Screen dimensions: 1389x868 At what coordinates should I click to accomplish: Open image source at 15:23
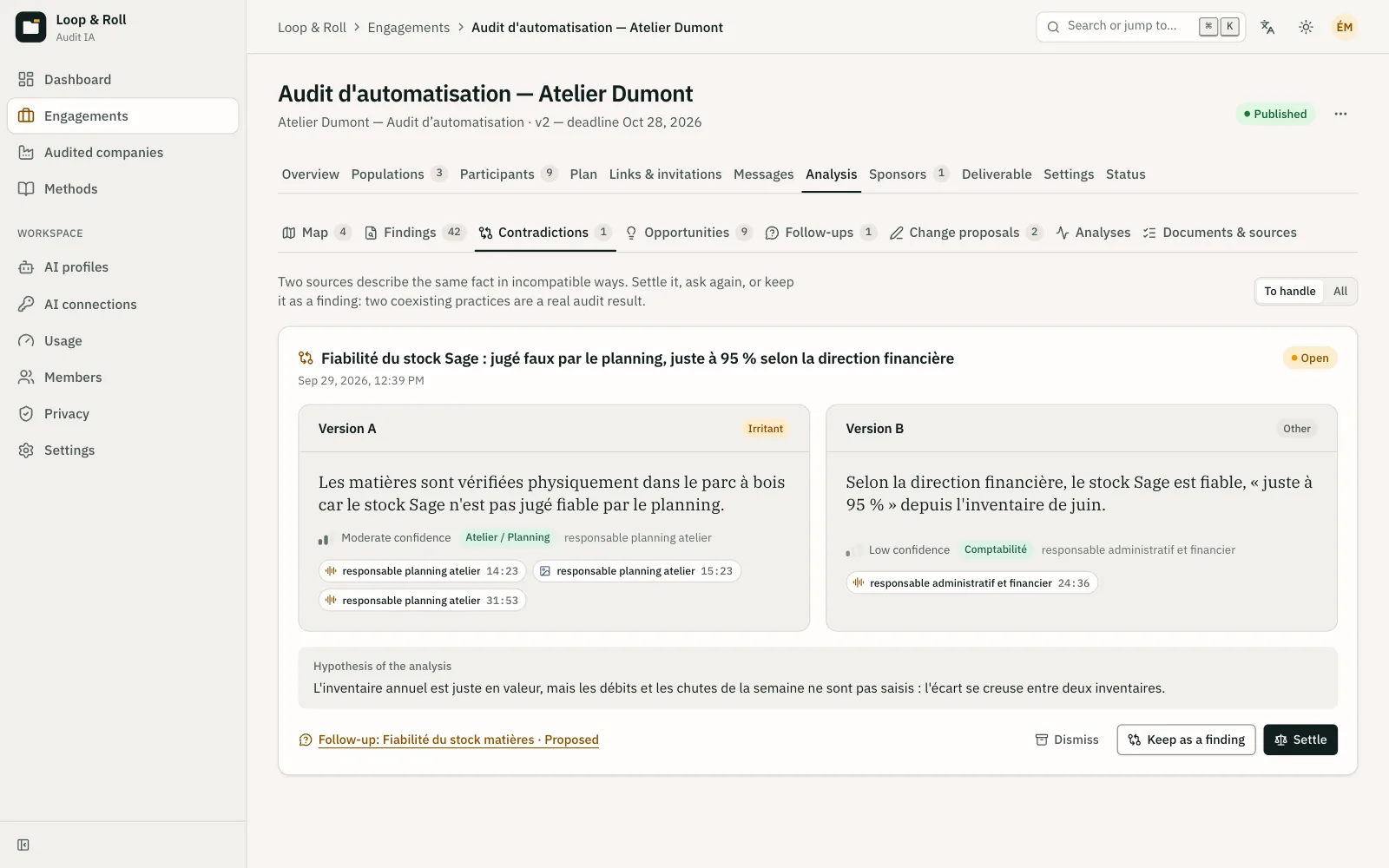tap(636, 571)
